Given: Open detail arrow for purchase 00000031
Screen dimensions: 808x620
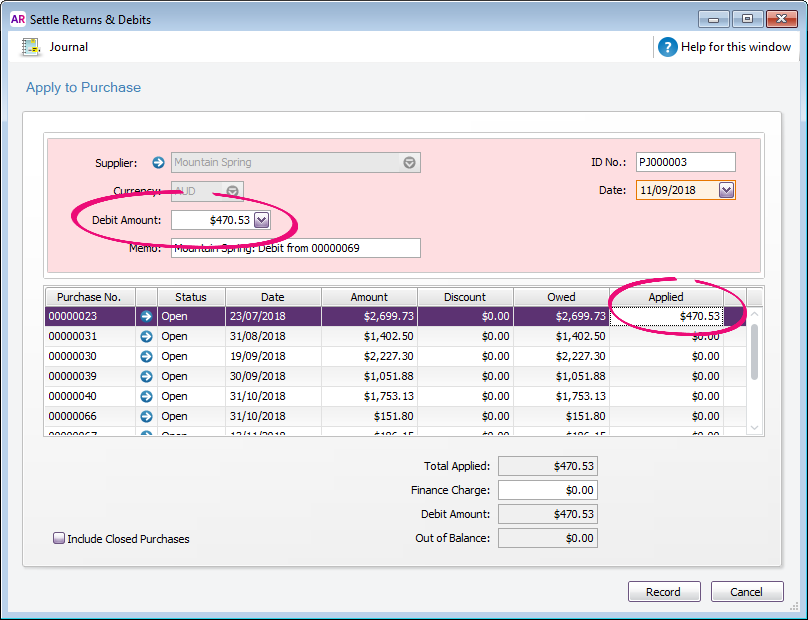Looking at the screenshot, I should click(147, 336).
